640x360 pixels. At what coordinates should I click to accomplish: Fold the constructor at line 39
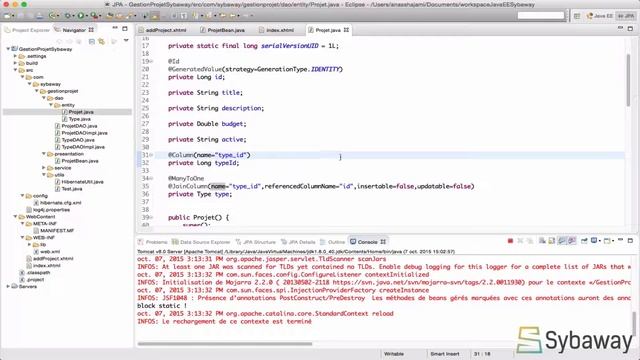click(x=151, y=218)
